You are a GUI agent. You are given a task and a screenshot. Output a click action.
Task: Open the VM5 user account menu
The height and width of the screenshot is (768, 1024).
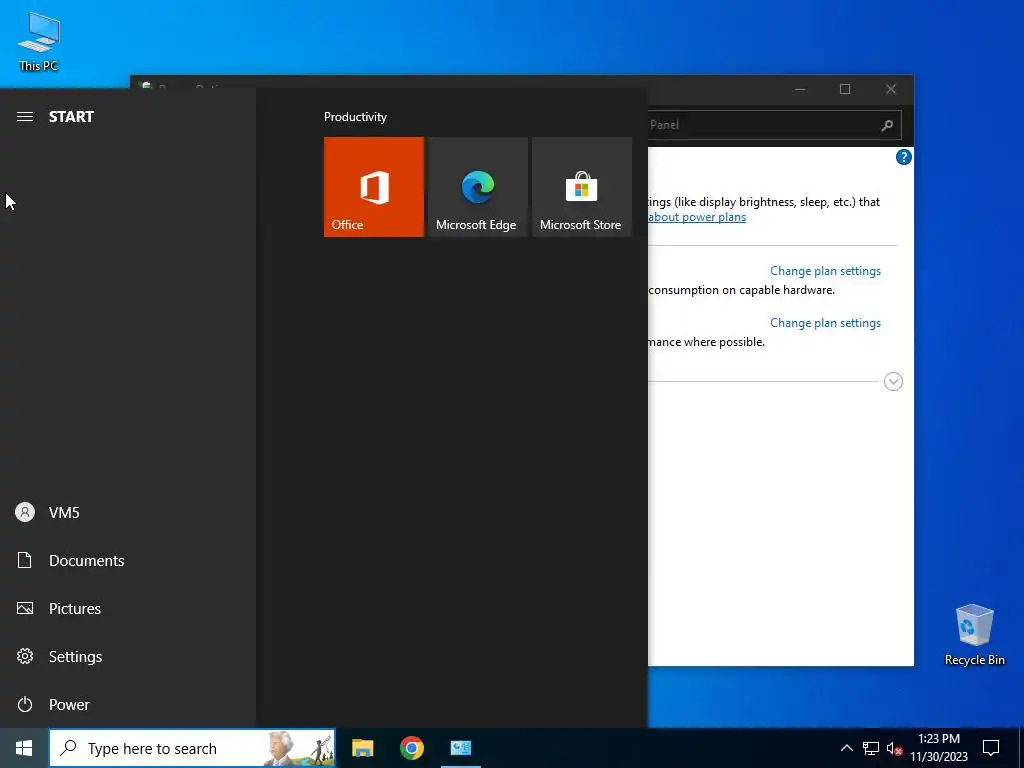tap(127, 513)
